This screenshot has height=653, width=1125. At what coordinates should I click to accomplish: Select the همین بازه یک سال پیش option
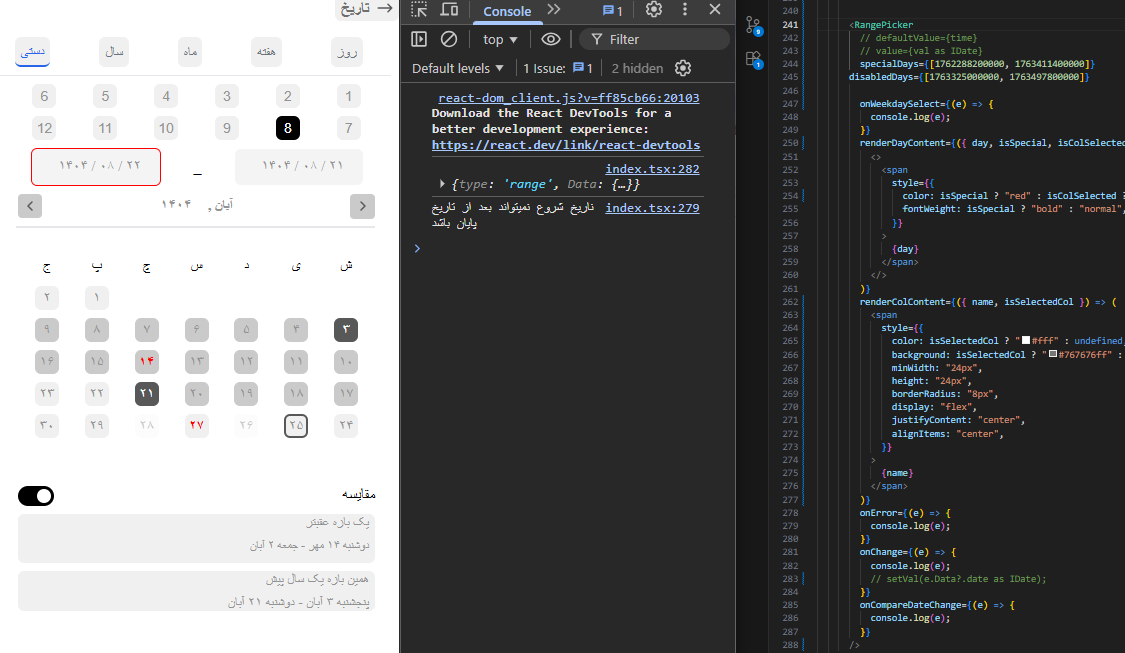pos(196,591)
